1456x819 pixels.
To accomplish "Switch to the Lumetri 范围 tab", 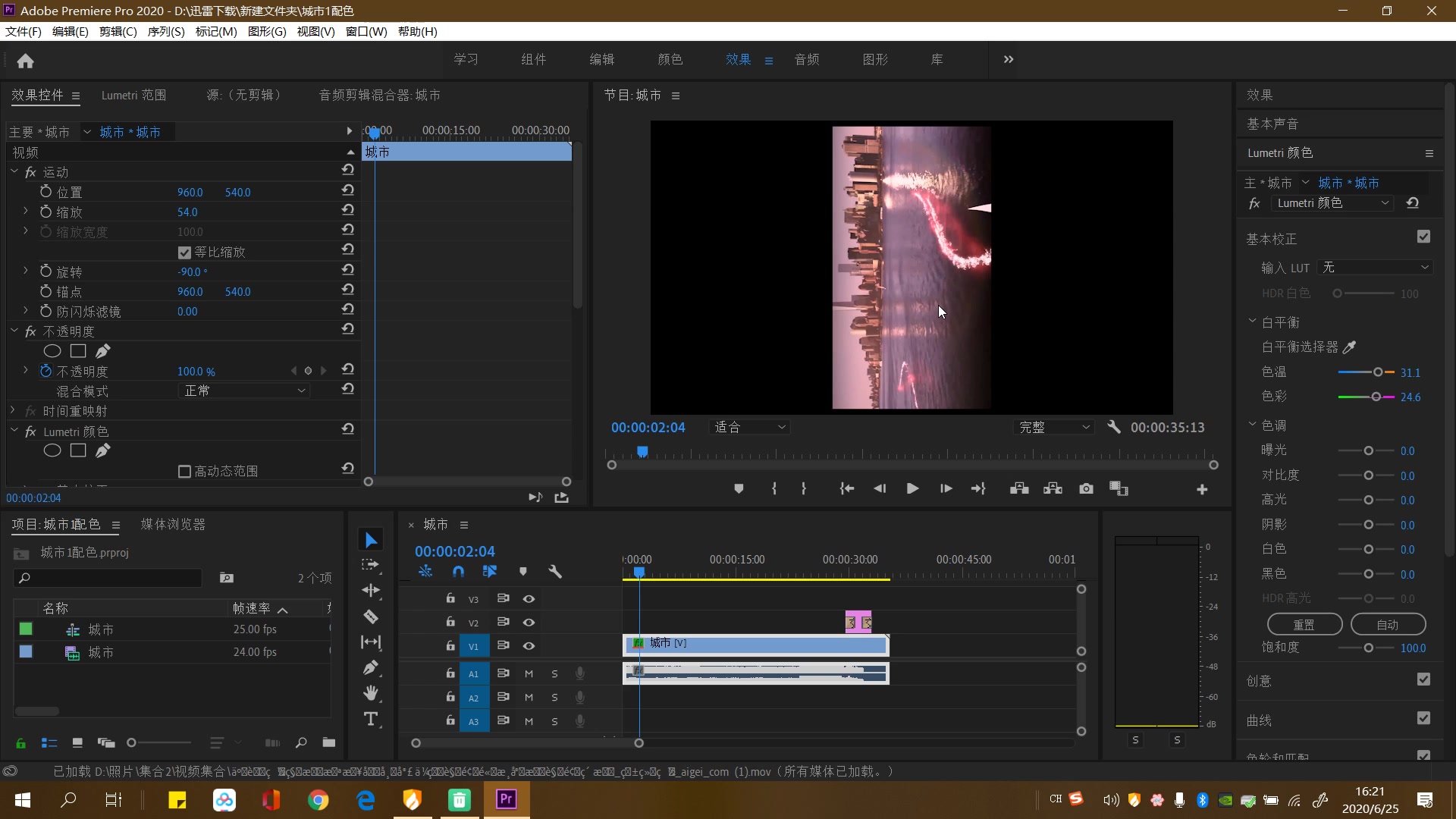I will 133,96.
